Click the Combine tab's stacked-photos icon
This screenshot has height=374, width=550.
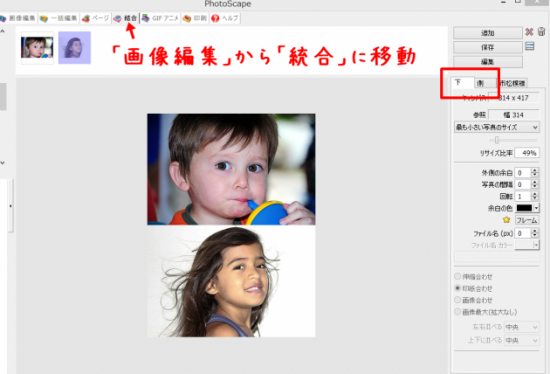point(118,18)
